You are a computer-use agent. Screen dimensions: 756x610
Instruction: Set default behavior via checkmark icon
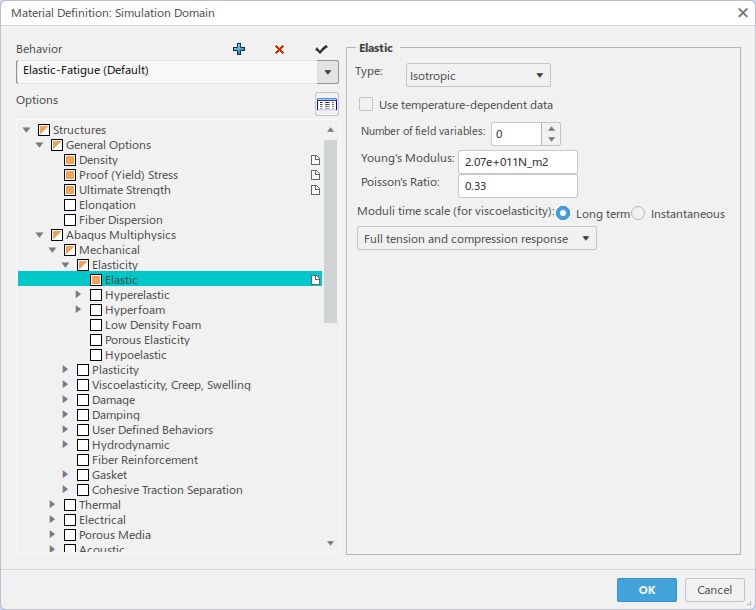pos(321,49)
